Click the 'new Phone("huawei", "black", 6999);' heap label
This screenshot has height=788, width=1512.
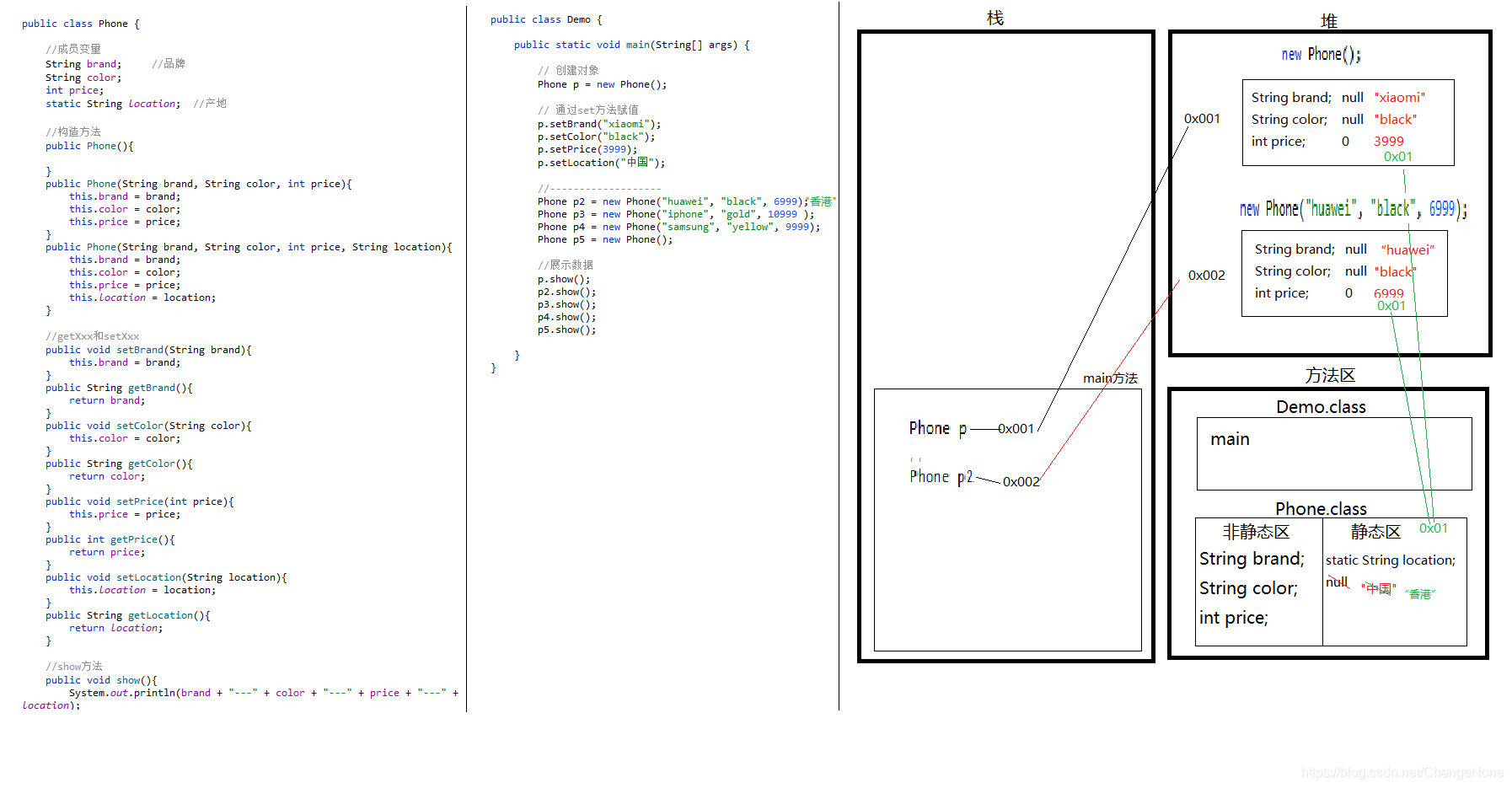[x=1354, y=209]
